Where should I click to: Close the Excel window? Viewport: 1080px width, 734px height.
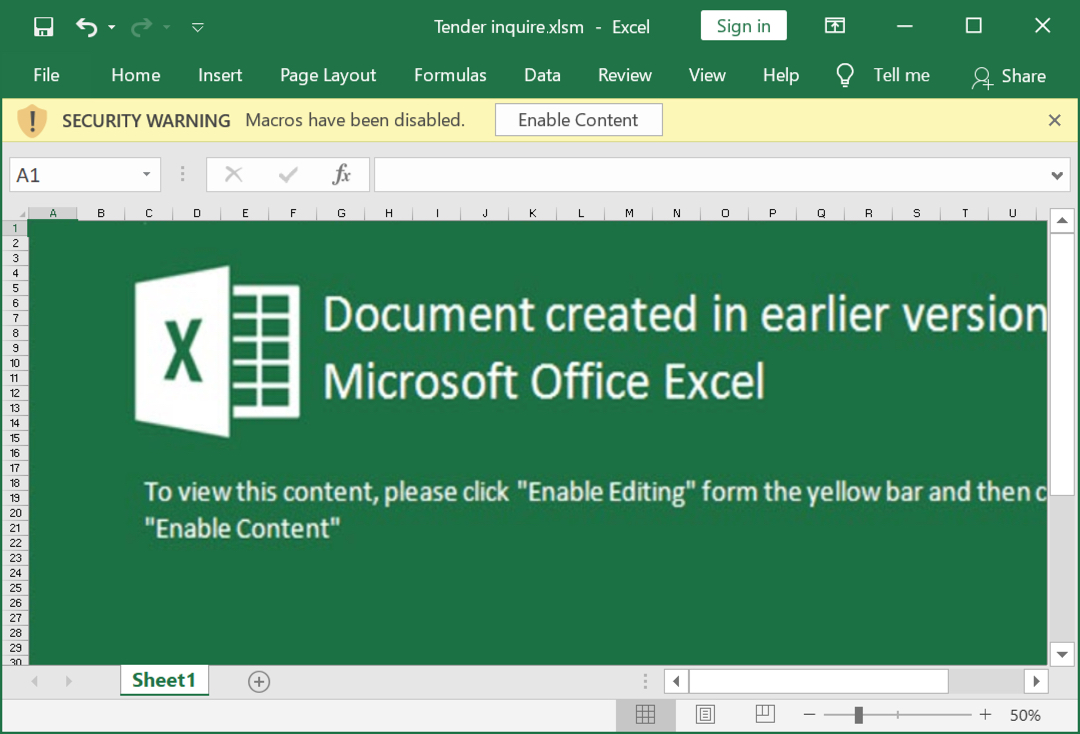1043,26
